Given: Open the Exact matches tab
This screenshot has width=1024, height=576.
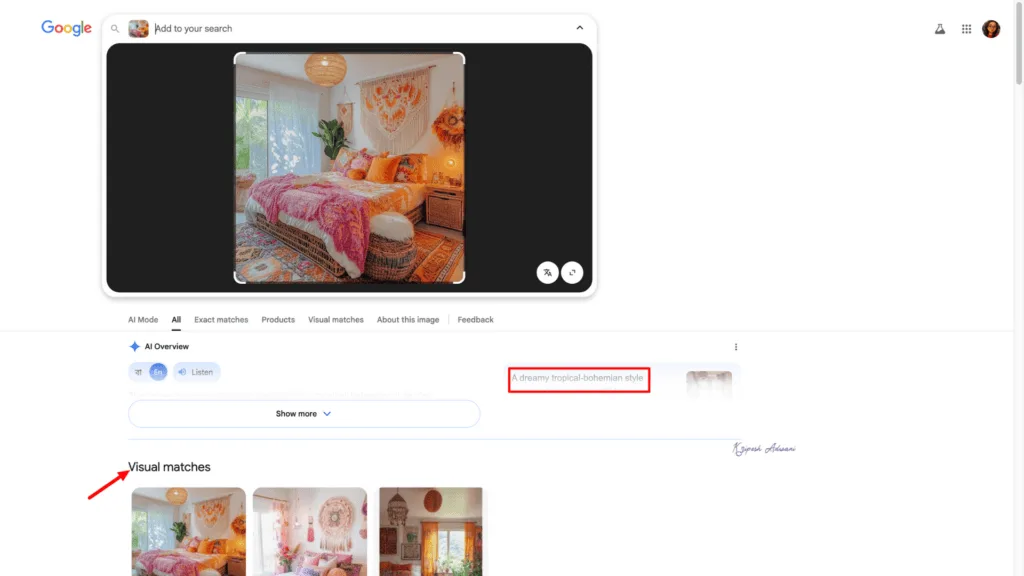Looking at the screenshot, I should point(220,319).
